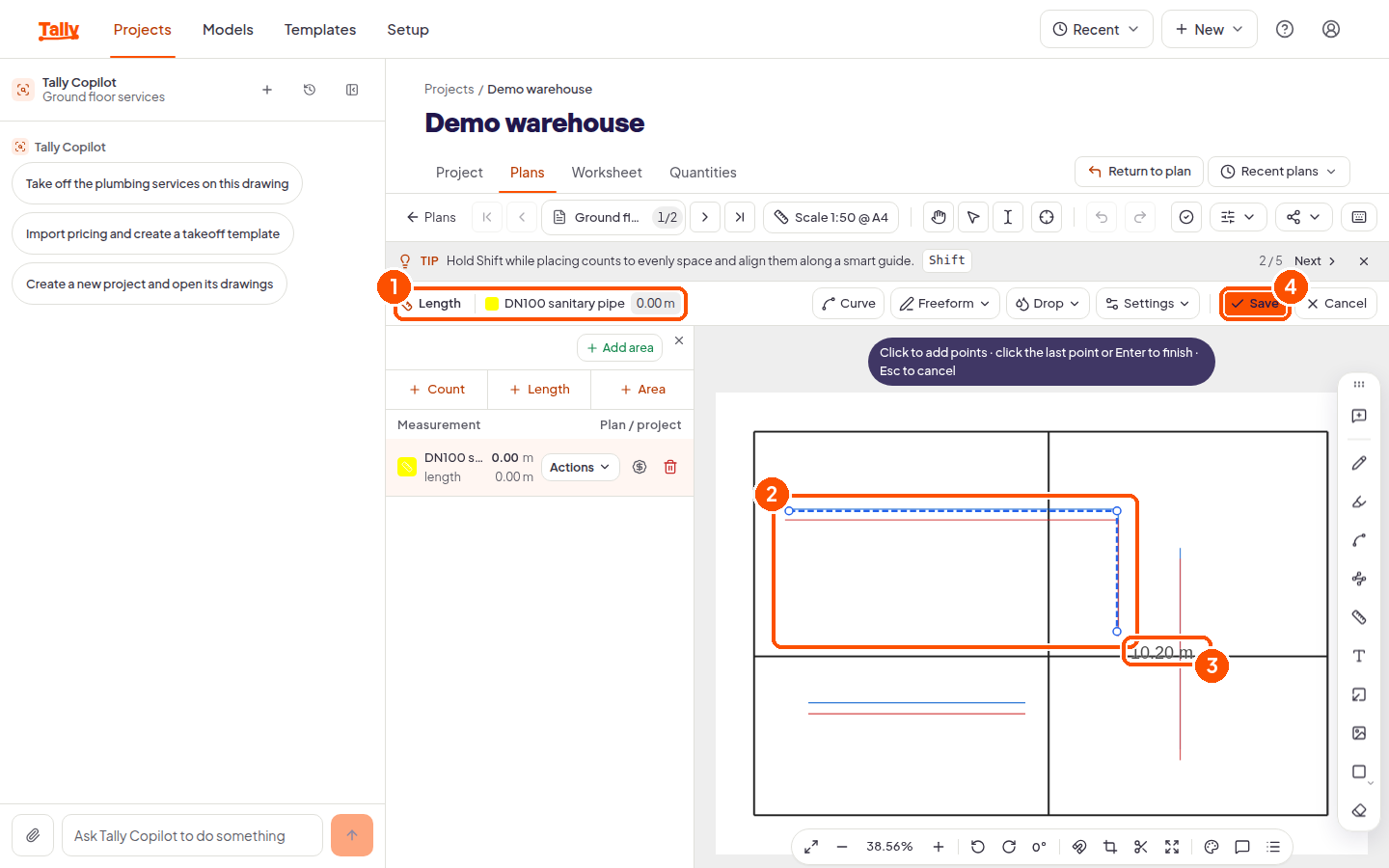Delete the DN100 measurement with trash icon
Viewport: 1389px width, 868px height.
pyautogui.click(x=670, y=467)
